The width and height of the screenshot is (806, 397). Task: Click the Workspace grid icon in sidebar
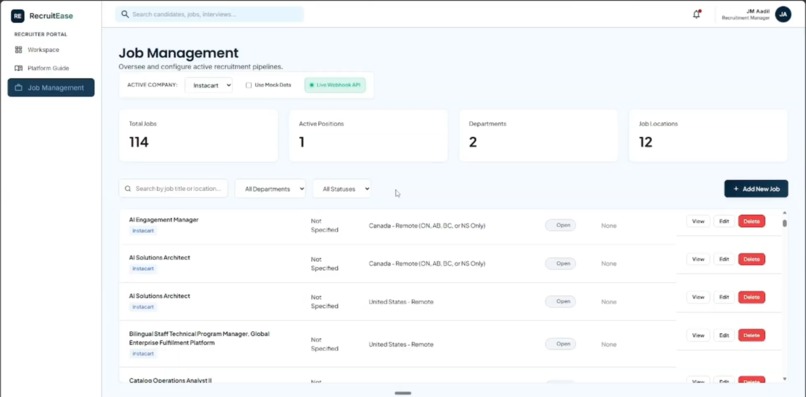point(19,50)
